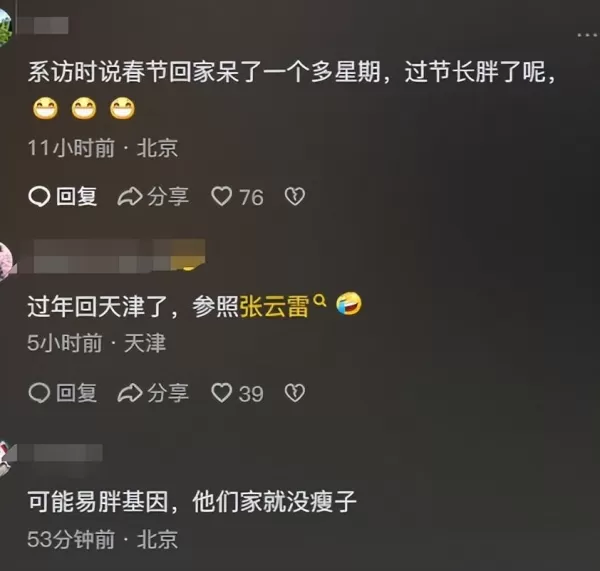This screenshot has height=571, width=600.
Task: Like the Tianjin comment with 39 likes
Action: (x=222, y=393)
